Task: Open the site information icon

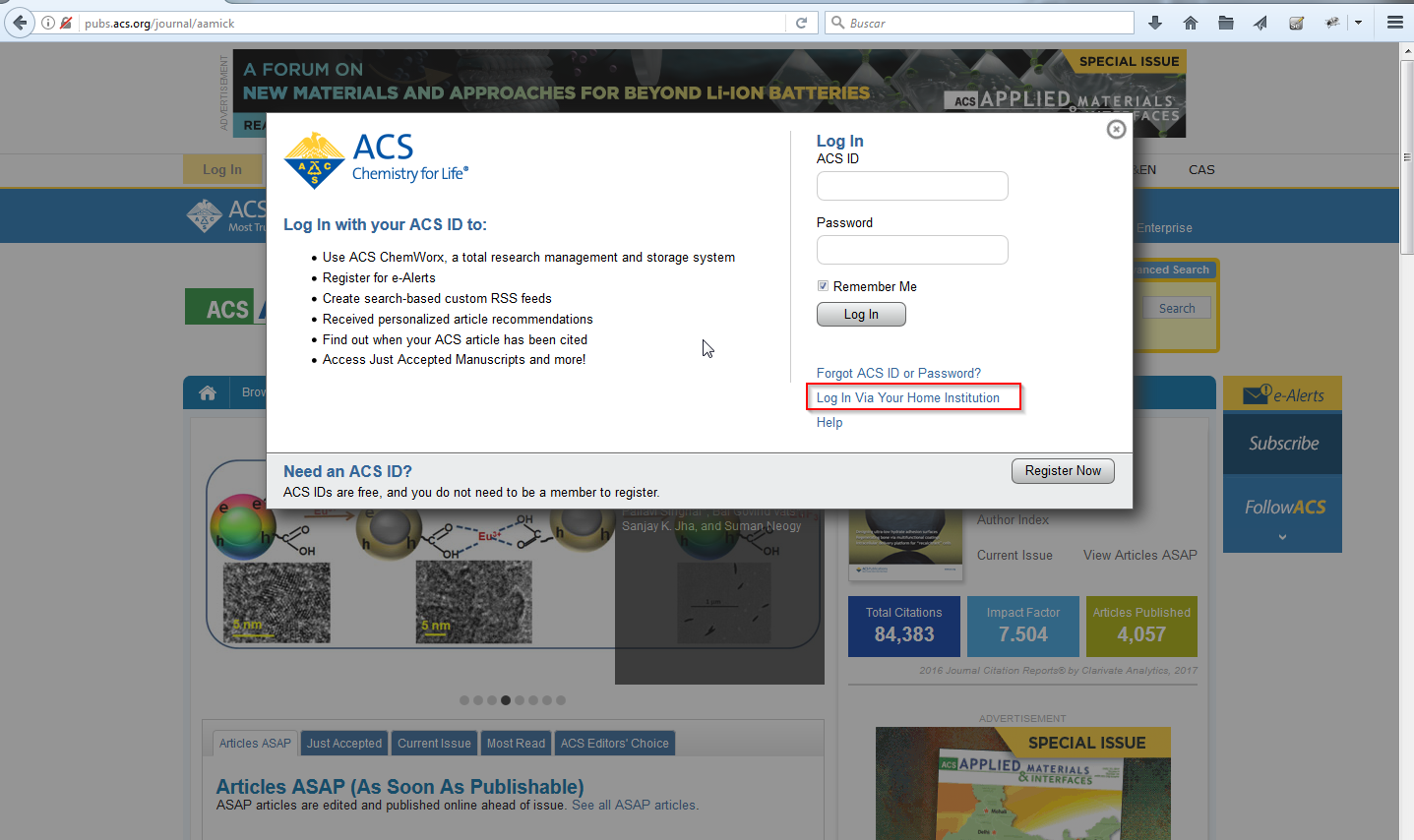Action: (x=47, y=23)
